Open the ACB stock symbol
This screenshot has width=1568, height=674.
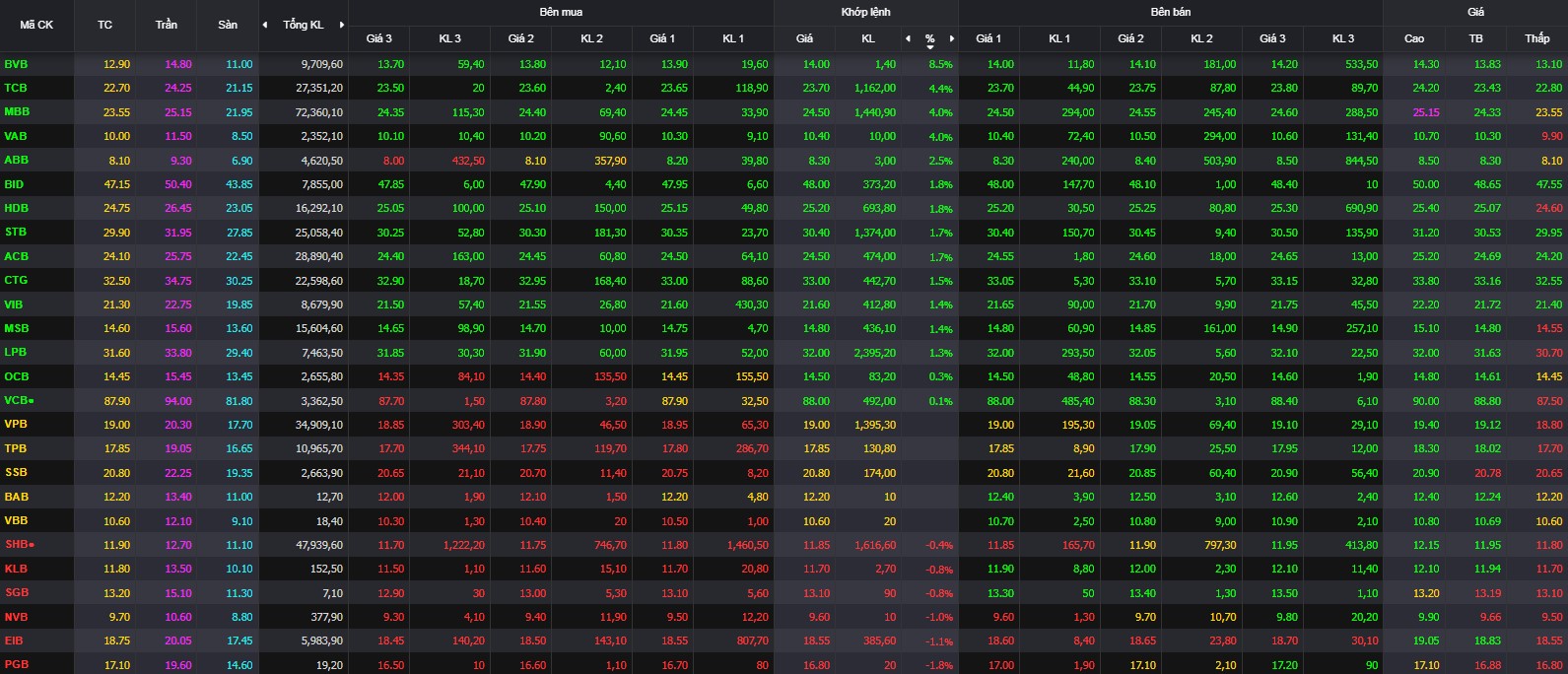click(16, 256)
